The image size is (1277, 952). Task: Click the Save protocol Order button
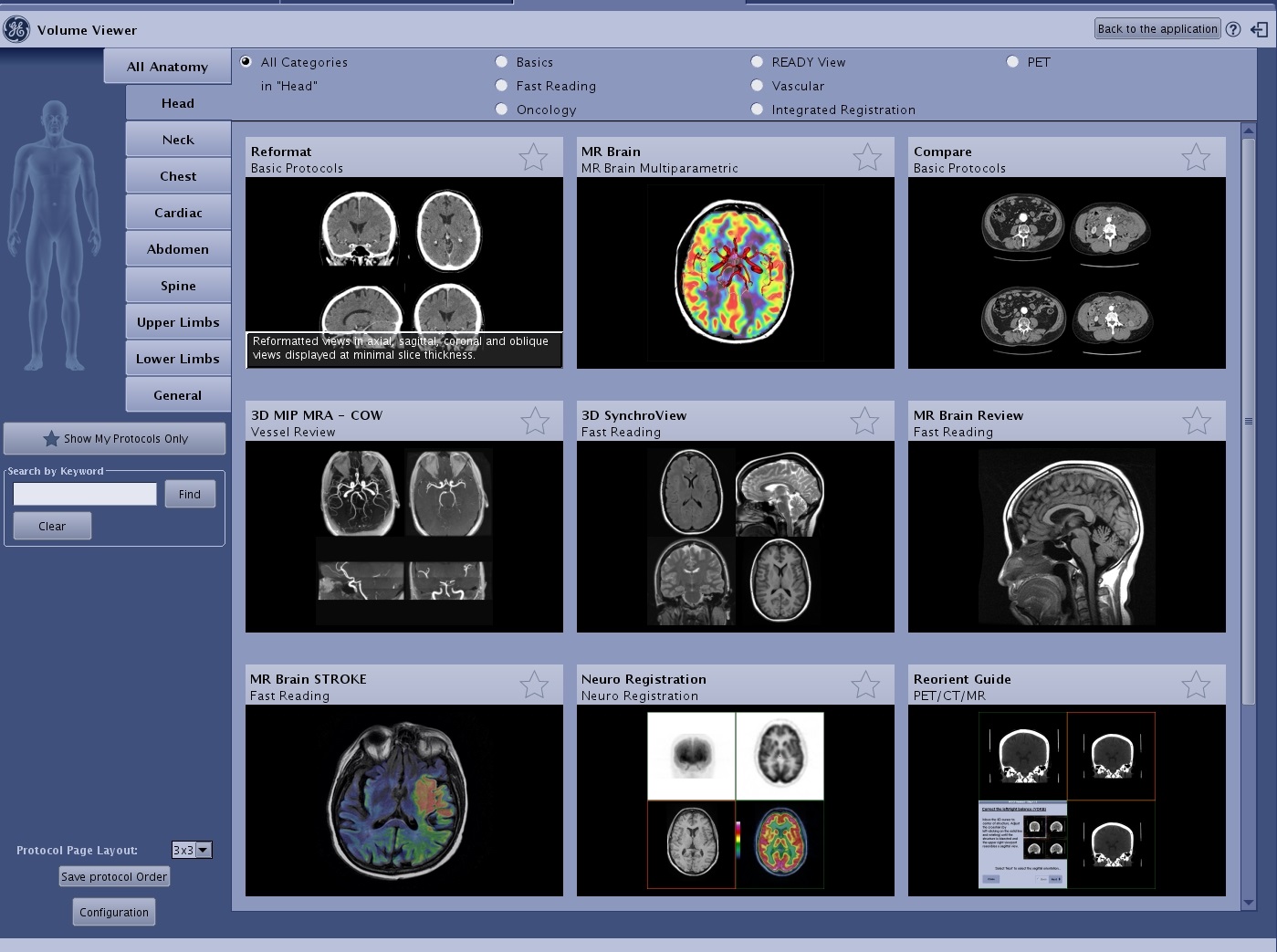coord(114,877)
